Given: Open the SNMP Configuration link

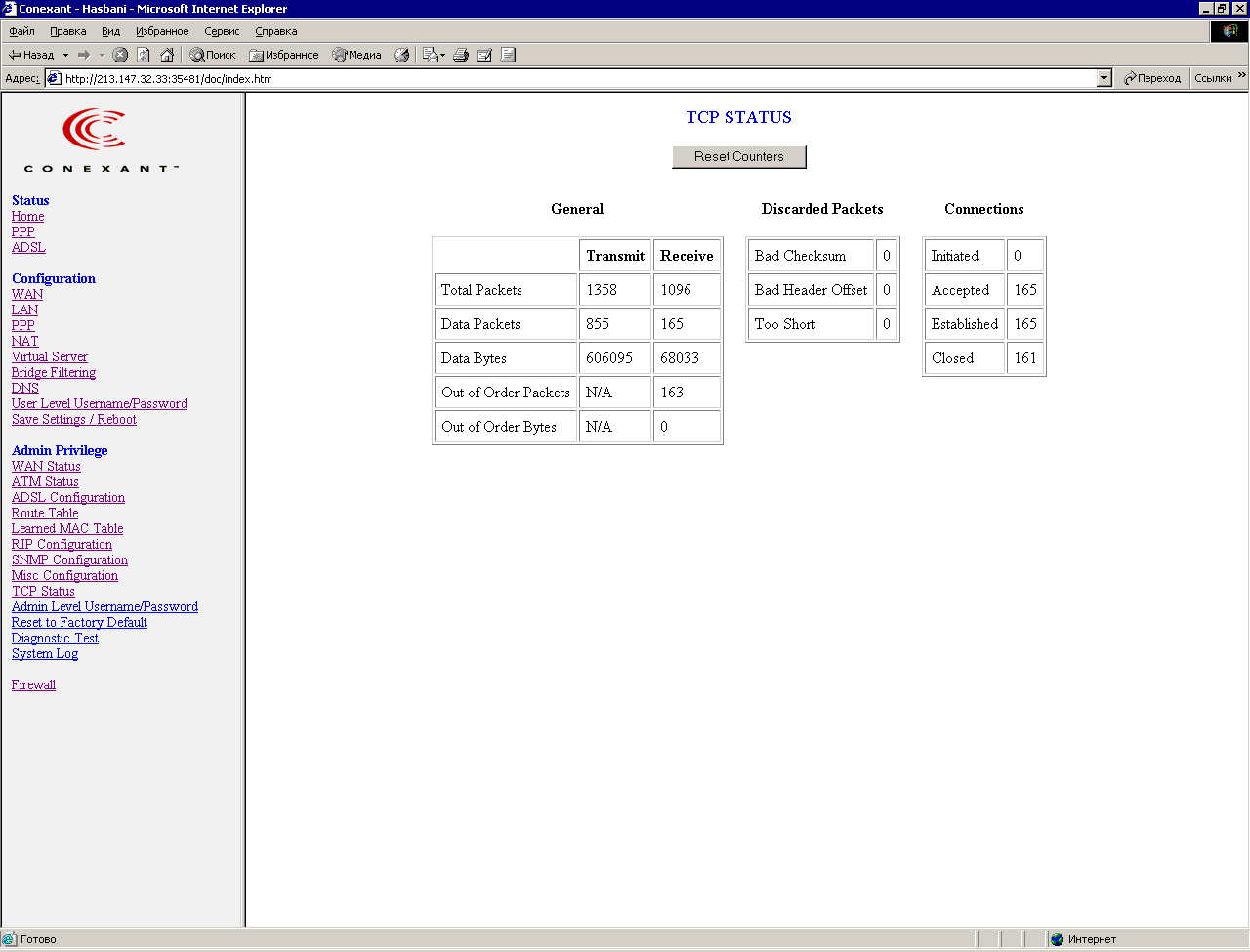Looking at the screenshot, I should coord(69,559).
